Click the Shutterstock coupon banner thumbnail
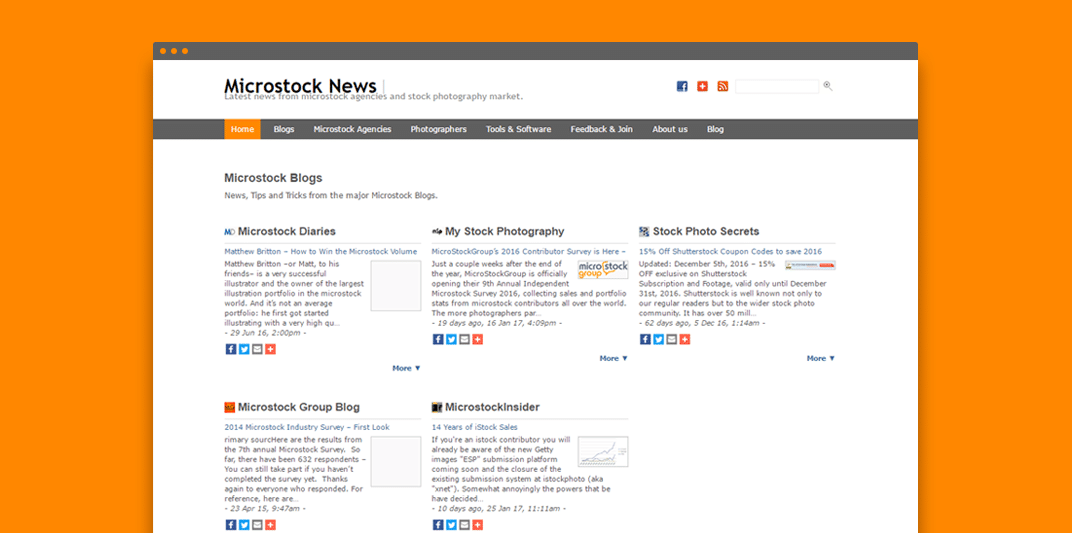This screenshot has width=1072, height=533. click(x=809, y=265)
